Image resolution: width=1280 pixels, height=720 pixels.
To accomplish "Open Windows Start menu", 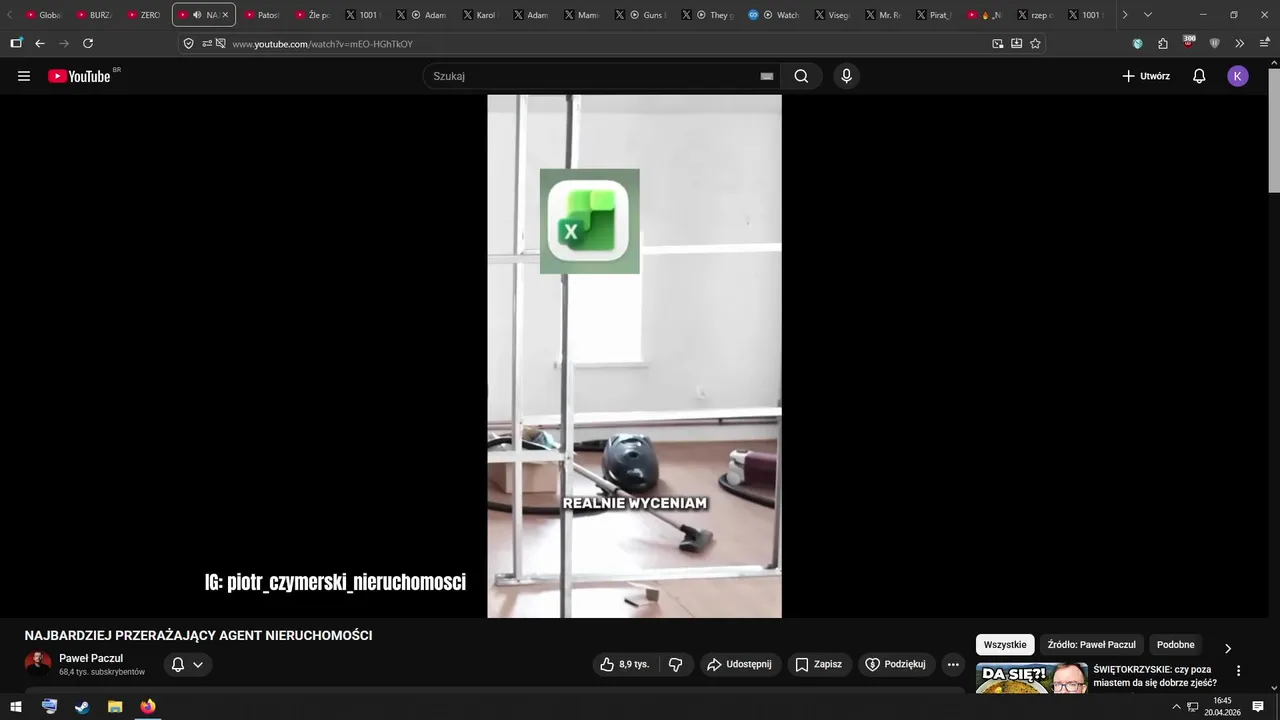I will [x=16, y=707].
